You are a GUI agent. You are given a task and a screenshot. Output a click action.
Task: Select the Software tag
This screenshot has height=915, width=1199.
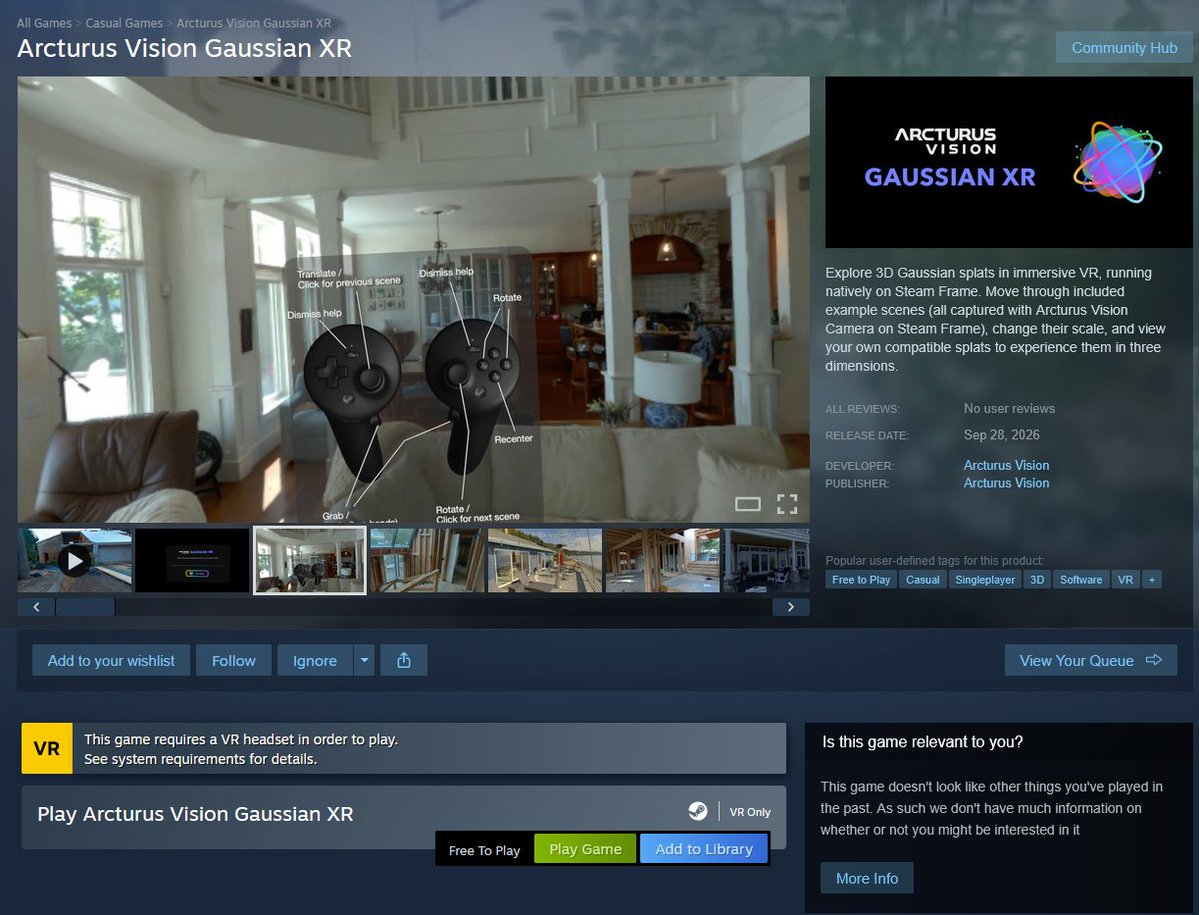[x=1080, y=579]
